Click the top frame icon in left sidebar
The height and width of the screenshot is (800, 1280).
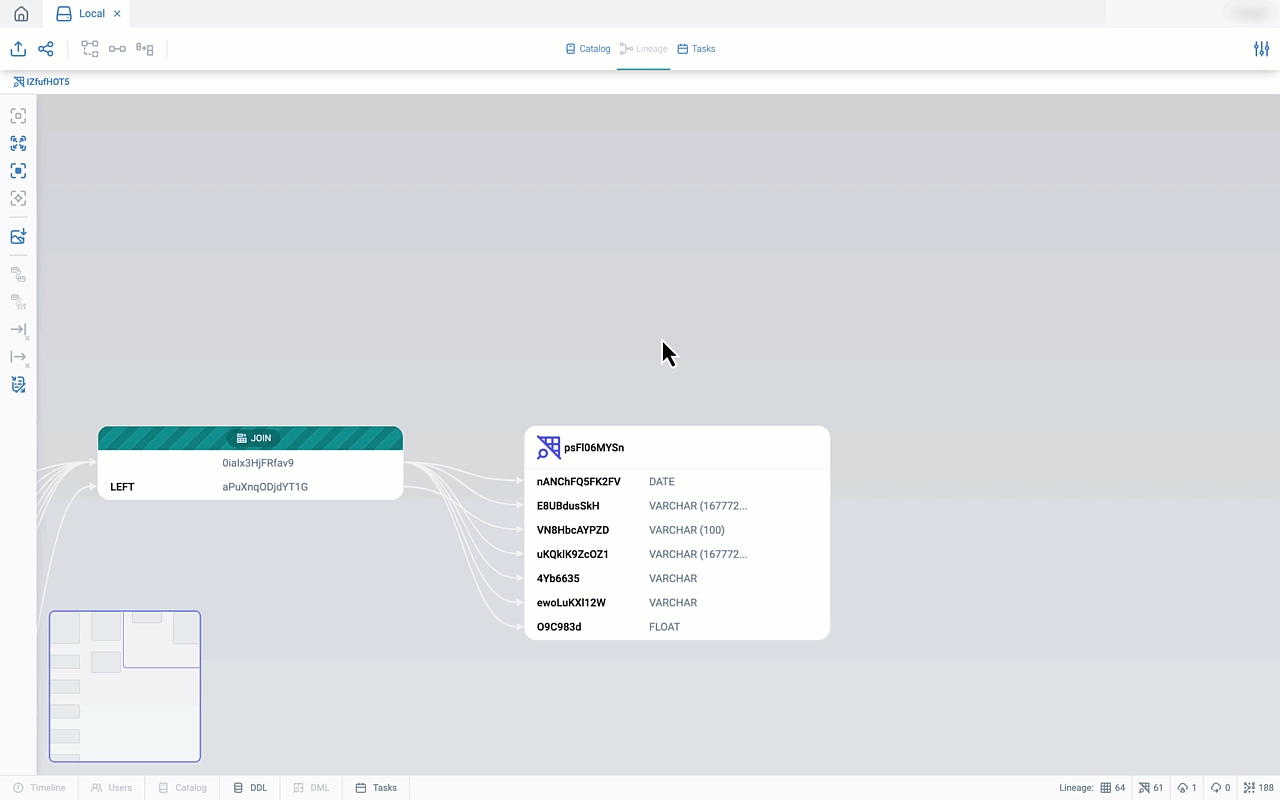[18, 116]
